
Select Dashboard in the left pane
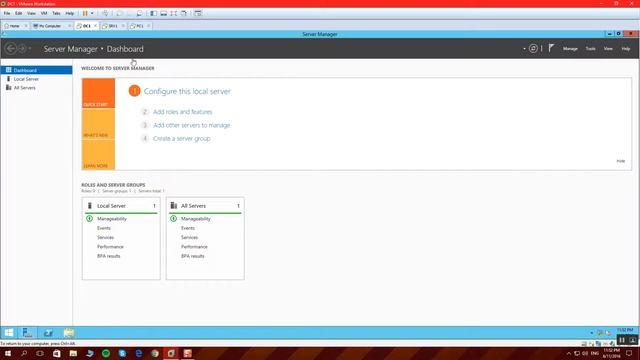pyautogui.click(x=36, y=70)
